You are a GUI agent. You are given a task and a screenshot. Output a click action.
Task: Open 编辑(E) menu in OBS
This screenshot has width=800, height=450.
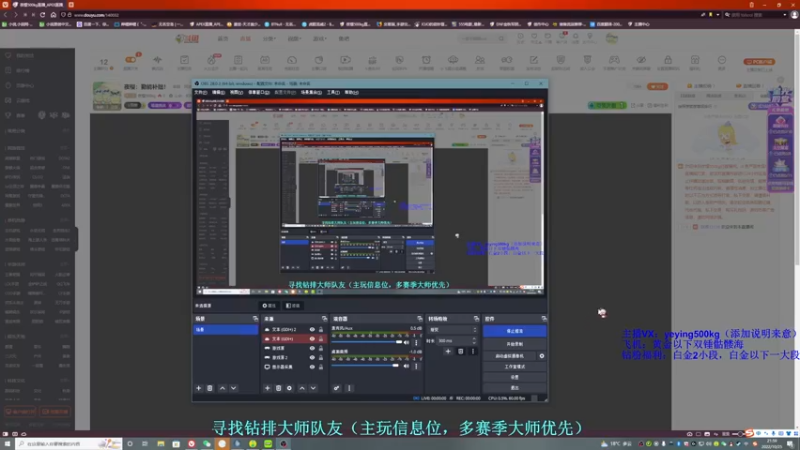coord(218,92)
